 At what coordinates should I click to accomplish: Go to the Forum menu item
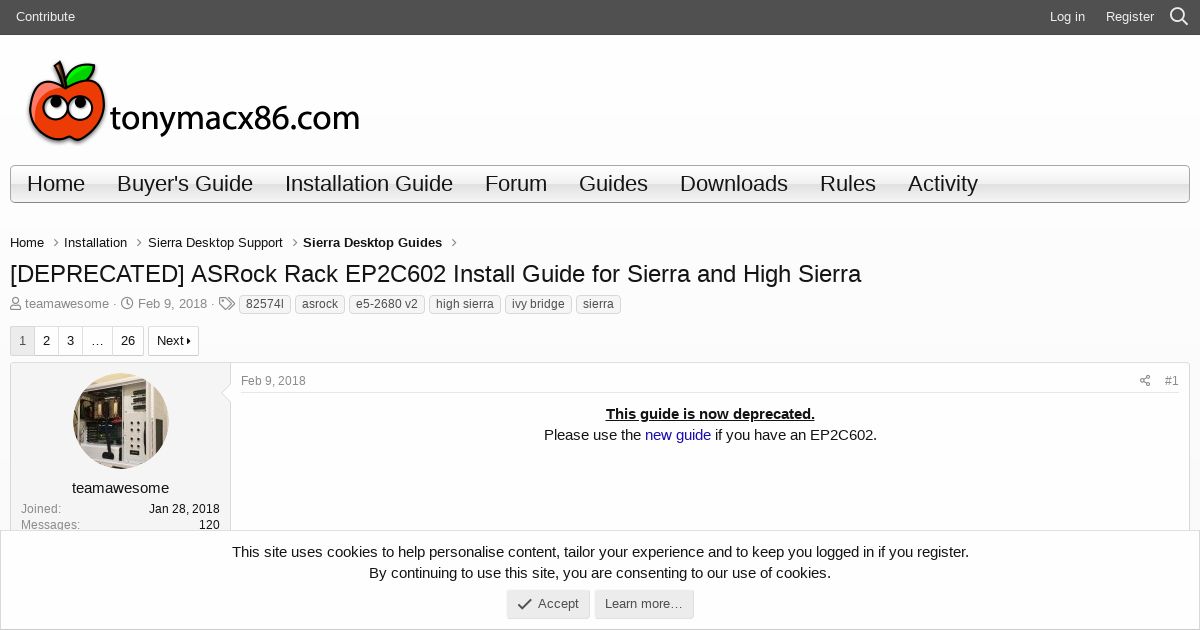pyautogui.click(x=516, y=184)
